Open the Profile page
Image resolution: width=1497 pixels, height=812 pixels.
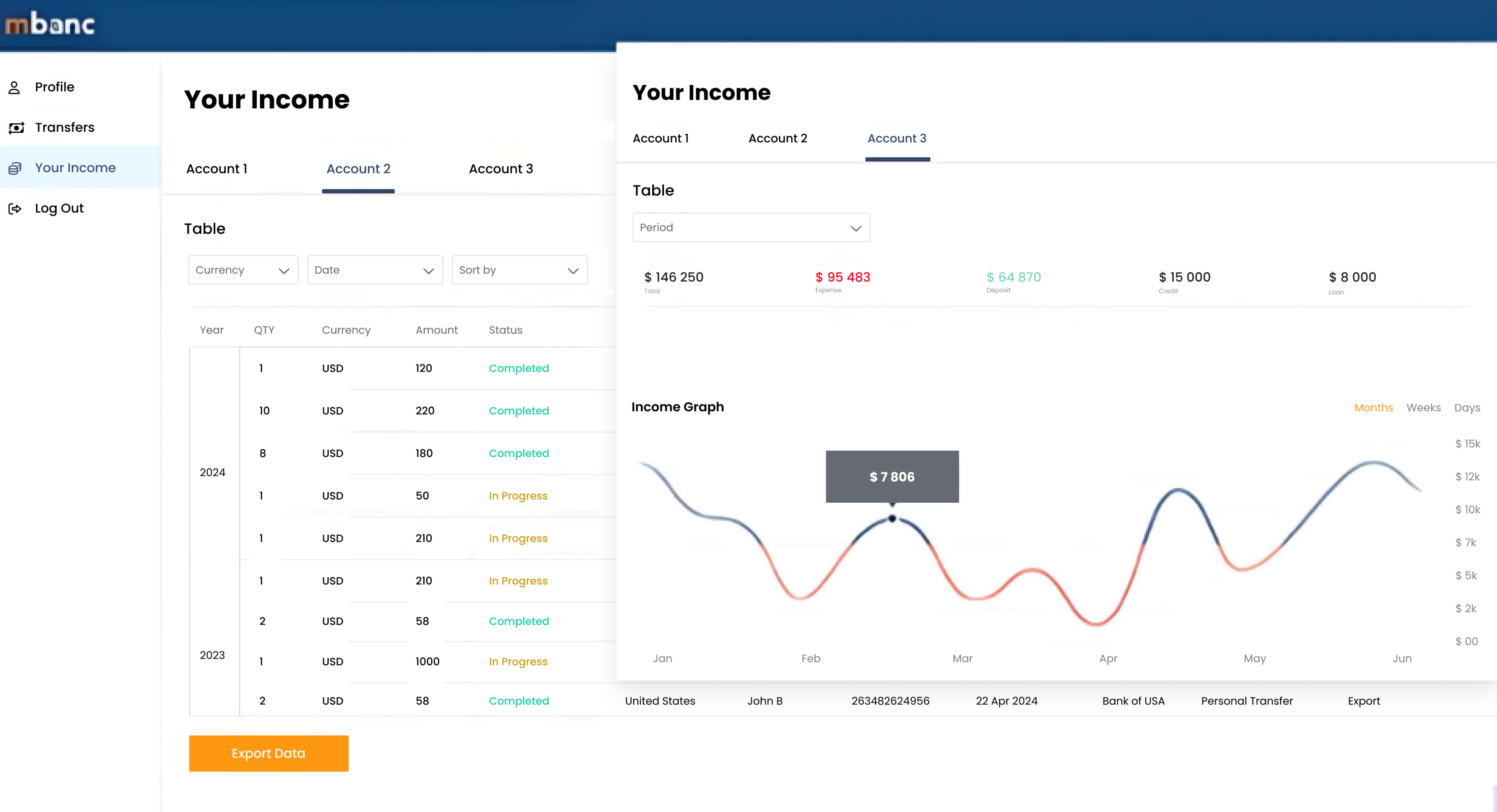coord(55,87)
